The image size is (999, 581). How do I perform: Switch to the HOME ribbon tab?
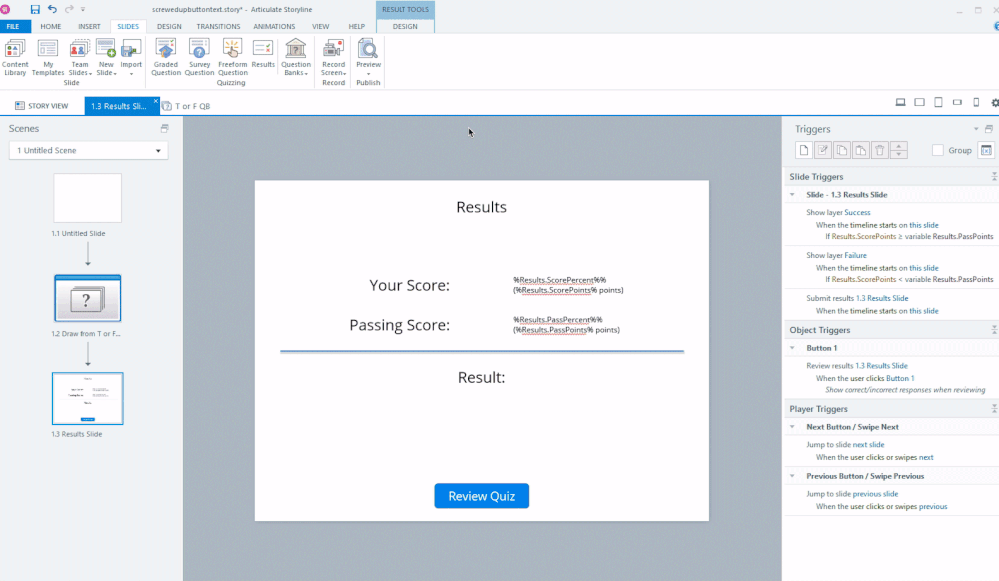pos(50,27)
